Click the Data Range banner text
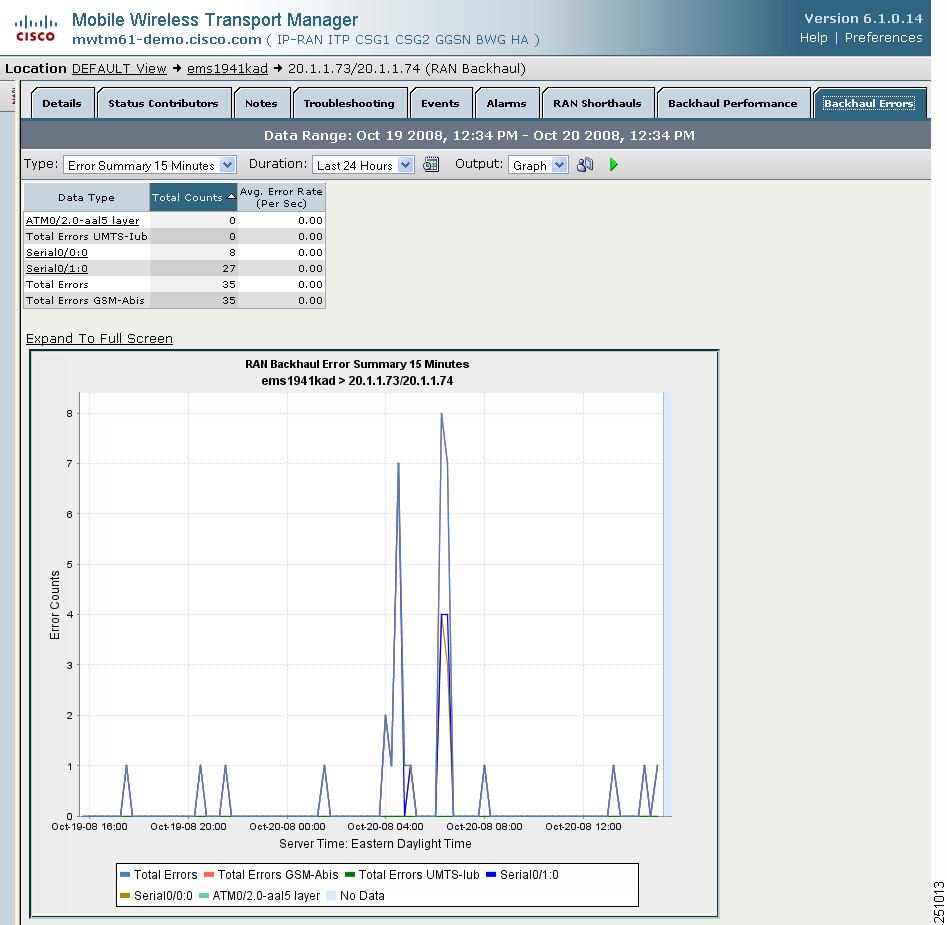 [x=479, y=135]
